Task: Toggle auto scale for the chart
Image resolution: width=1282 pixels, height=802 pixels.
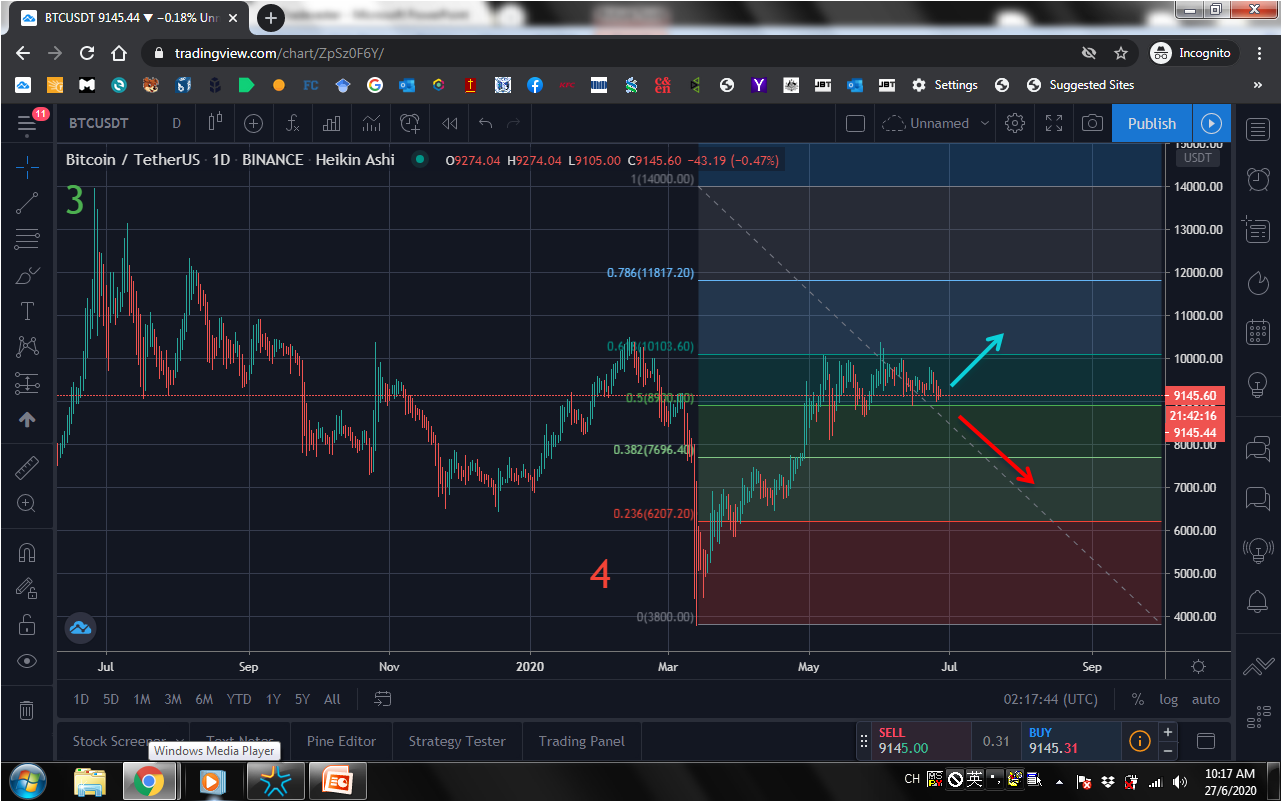Action: coord(1206,699)
